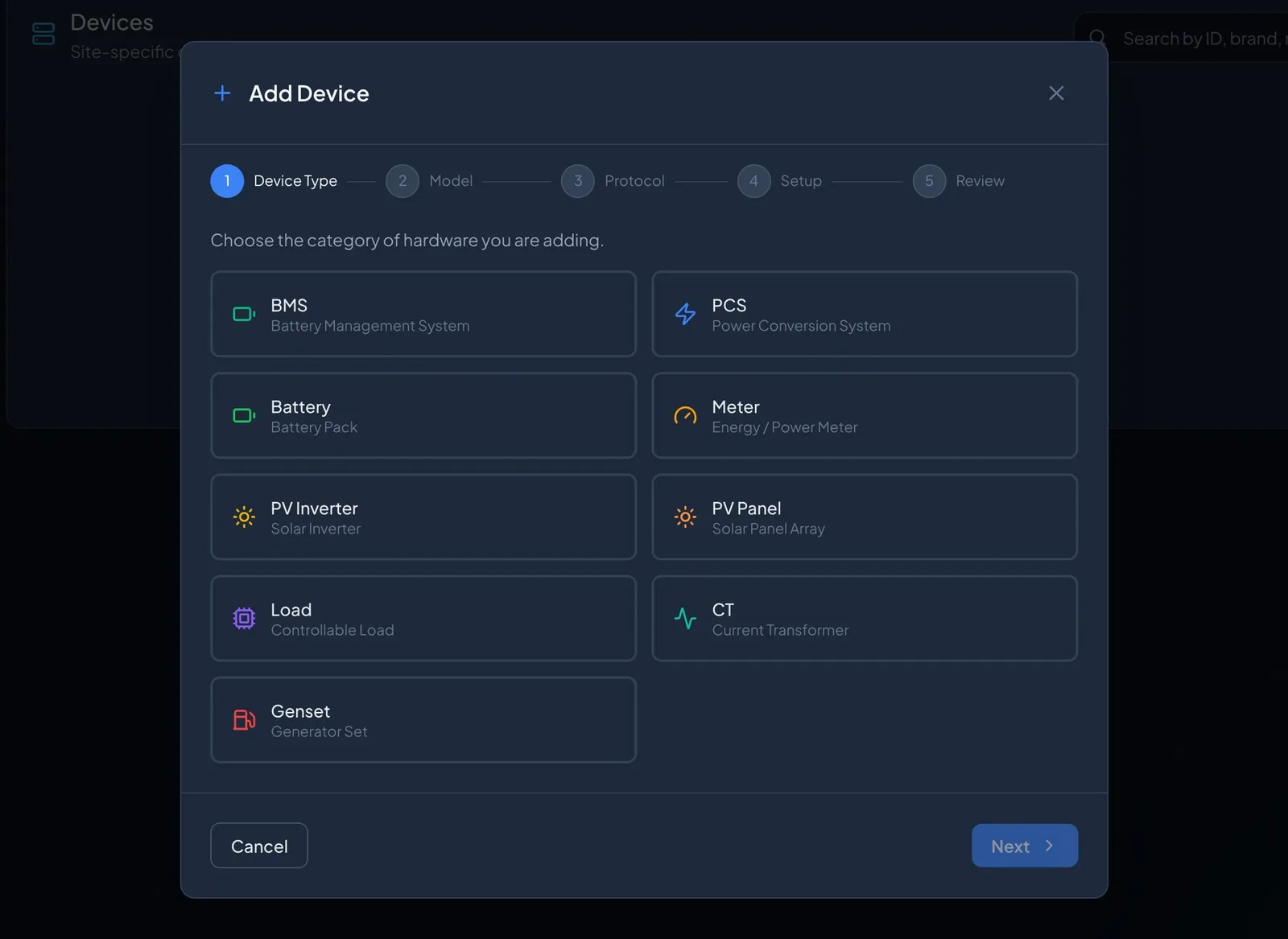Go to the Setup step
Screen dimensions: 1288x939
[779, 181]
